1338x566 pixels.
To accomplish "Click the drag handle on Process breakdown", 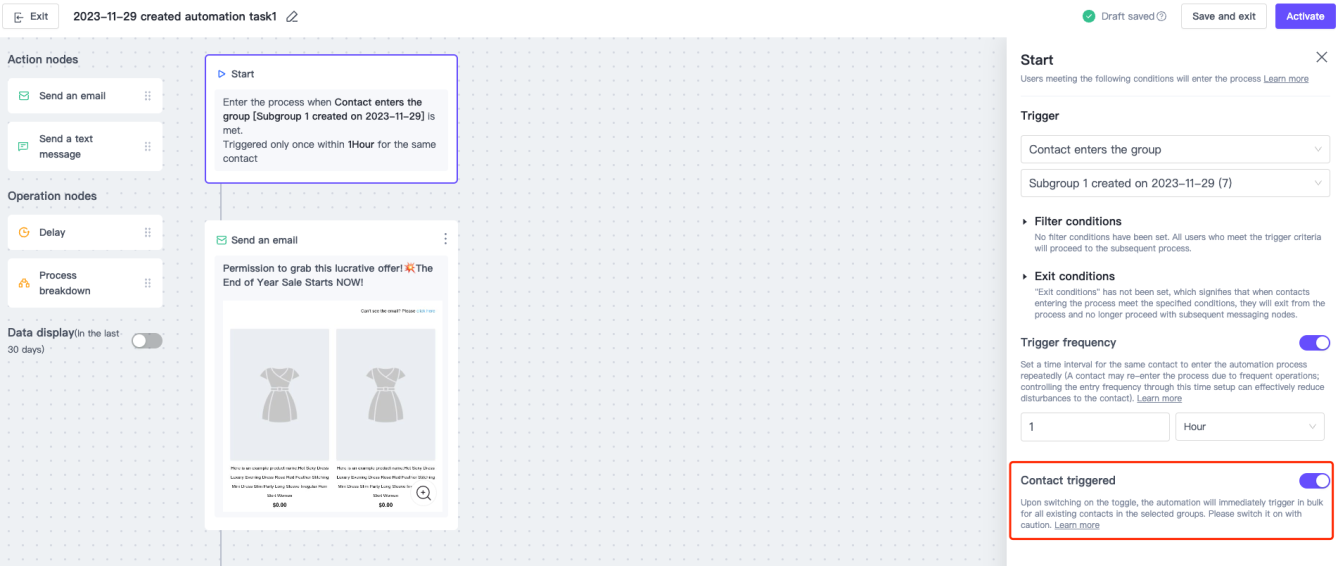I will [x=148, y=283].
